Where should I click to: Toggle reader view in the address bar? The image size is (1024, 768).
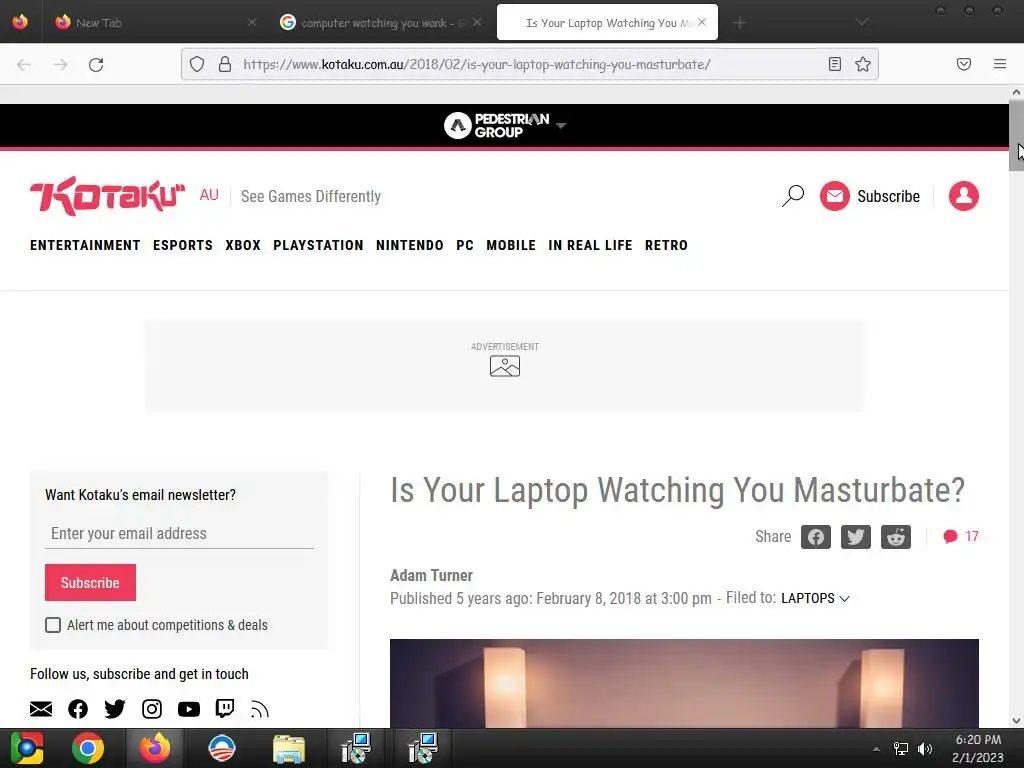[834, 64]
